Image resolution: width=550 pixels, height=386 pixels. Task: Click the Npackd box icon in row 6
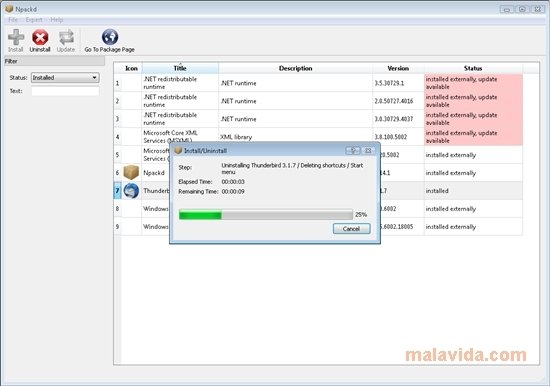pos(131,173)
